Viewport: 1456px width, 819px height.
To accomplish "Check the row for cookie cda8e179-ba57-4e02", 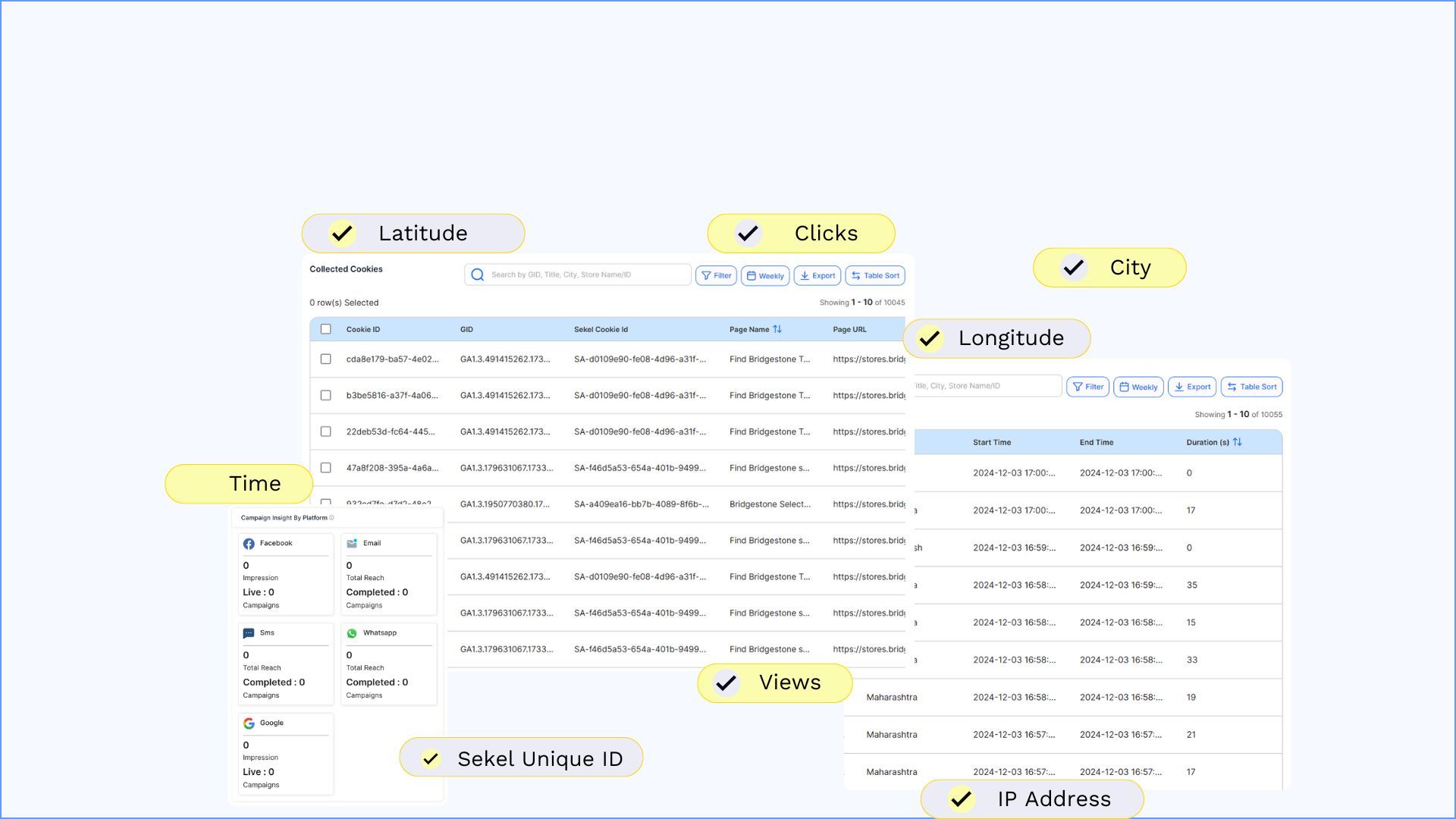I will 326,359.
